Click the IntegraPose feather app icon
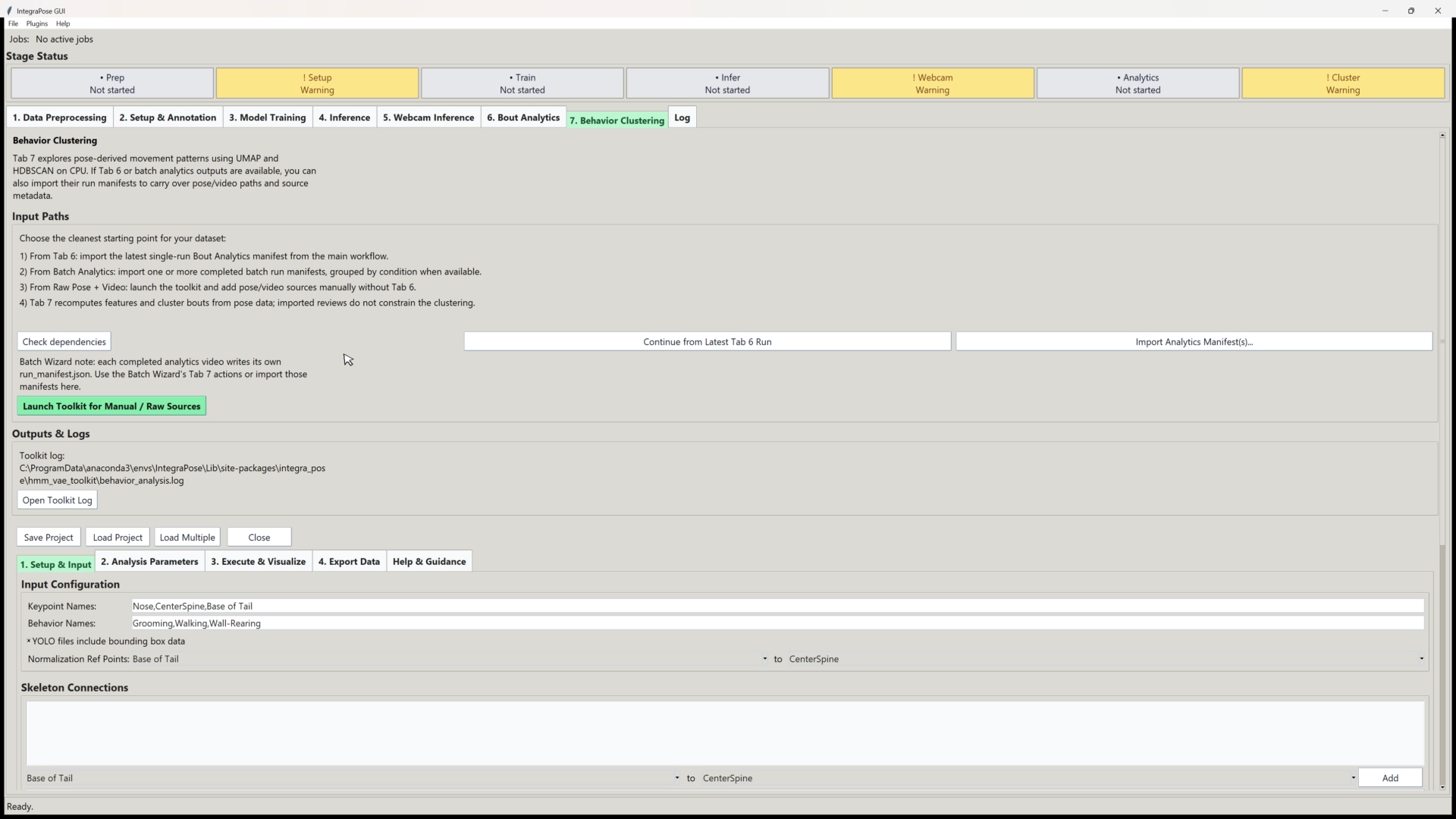Viewport: 1456px width, 819px height. click(x=9, y=11)
